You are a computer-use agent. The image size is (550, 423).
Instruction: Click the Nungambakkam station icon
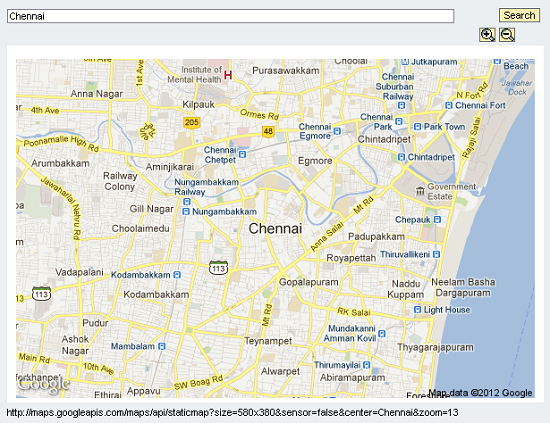click(x=186, y=212)
